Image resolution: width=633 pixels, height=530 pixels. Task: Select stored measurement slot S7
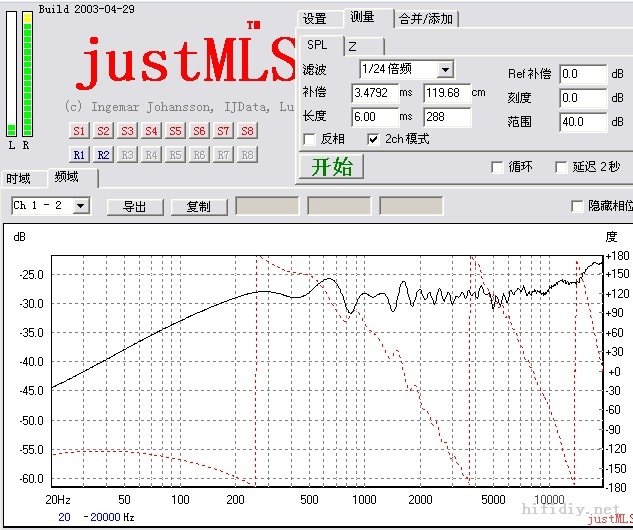[223, 131]
